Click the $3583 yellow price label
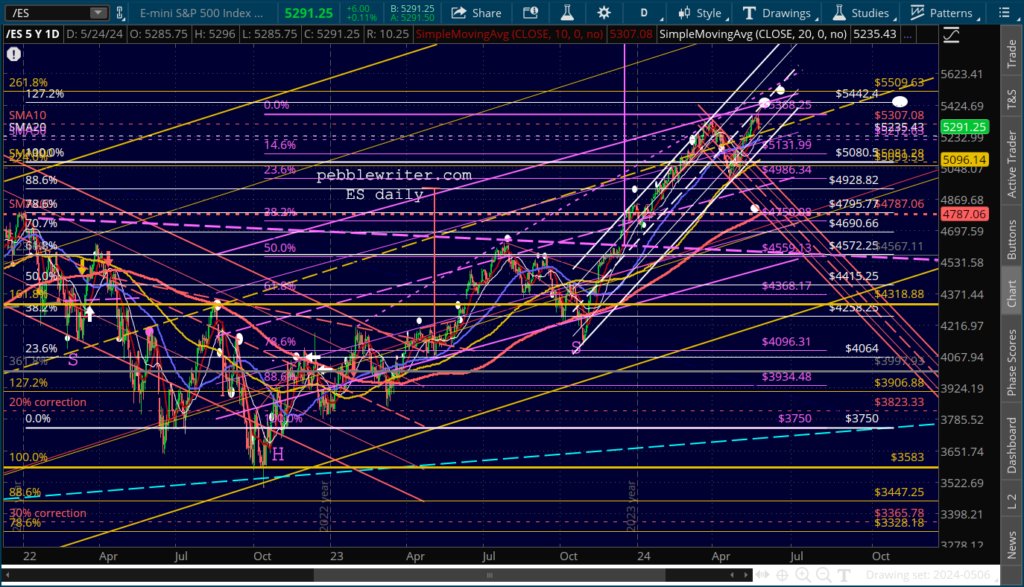The image size is (1024, 587). 908,458
